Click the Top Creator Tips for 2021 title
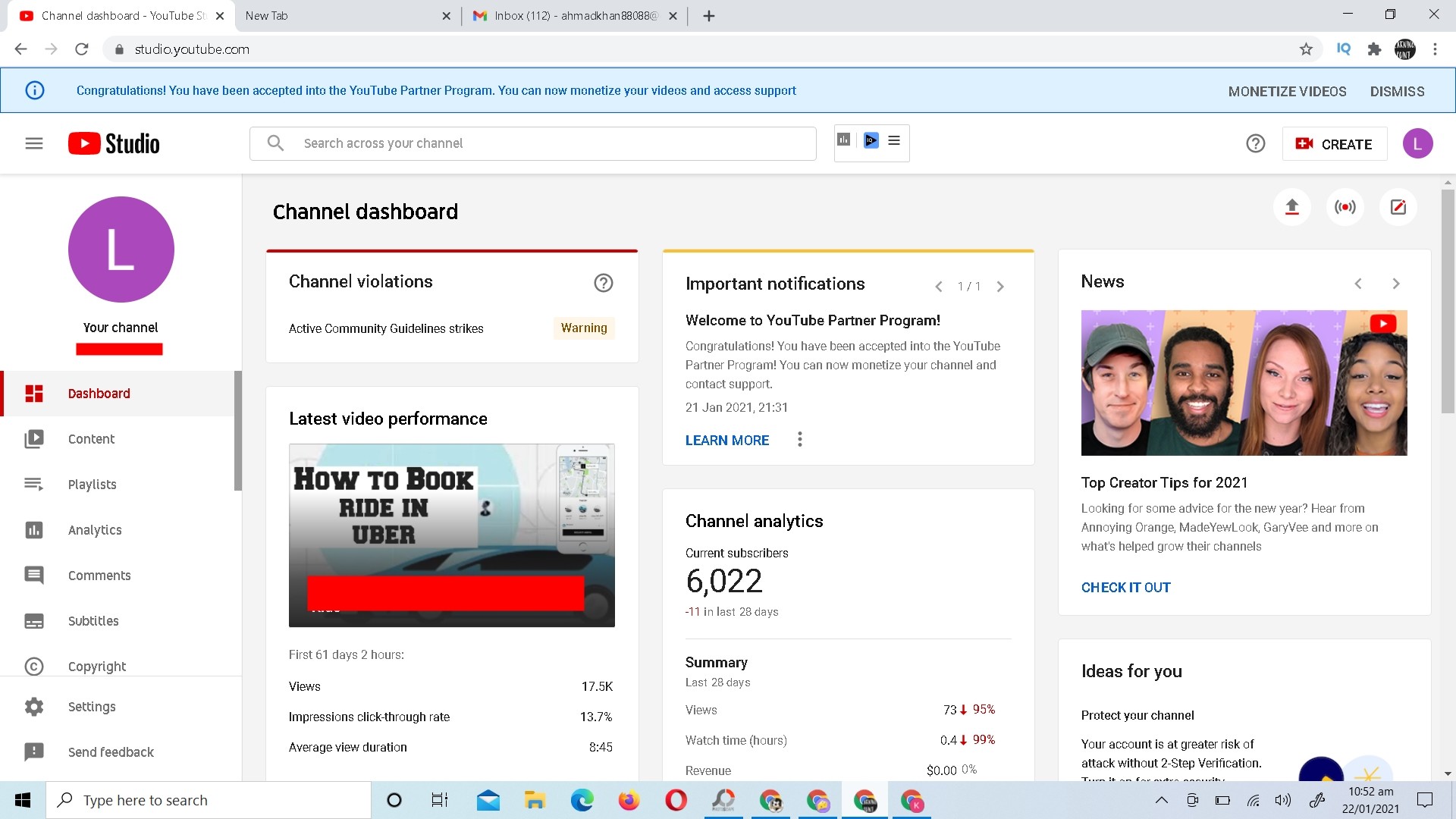The height and width of the screenshot is (819, 1456). [1164, 482]
